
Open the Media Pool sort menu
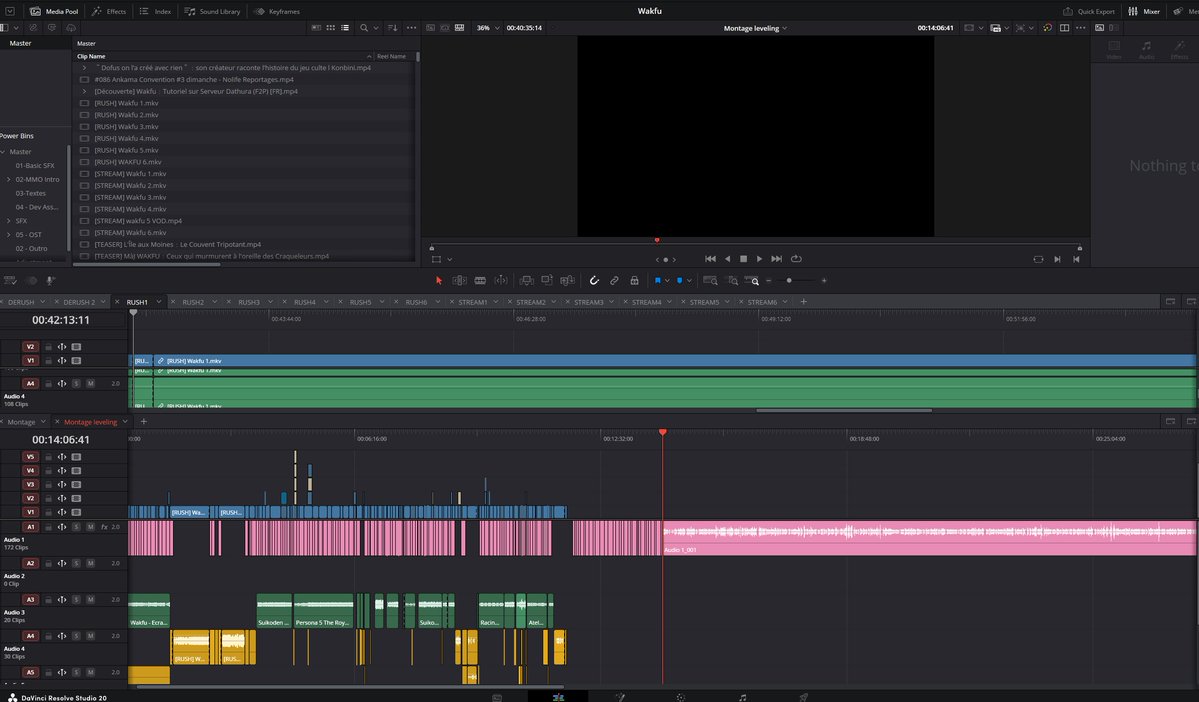pyautogui.click(x=393, y=28)
